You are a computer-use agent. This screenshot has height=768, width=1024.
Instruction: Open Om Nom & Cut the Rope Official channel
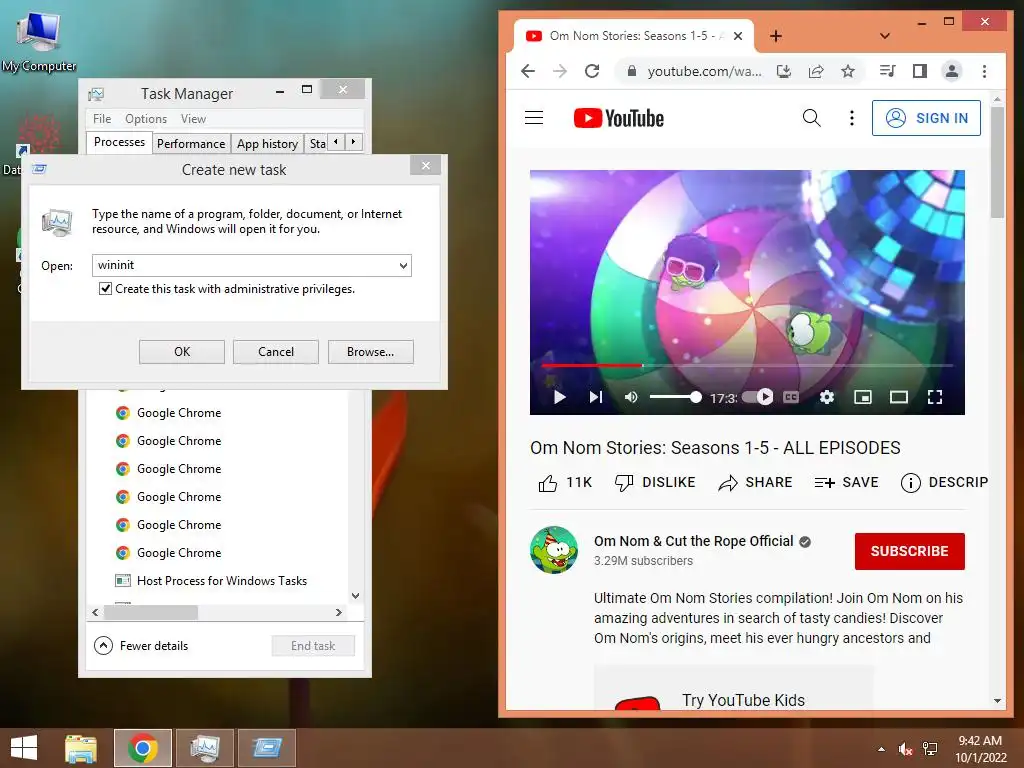point(694,541)
